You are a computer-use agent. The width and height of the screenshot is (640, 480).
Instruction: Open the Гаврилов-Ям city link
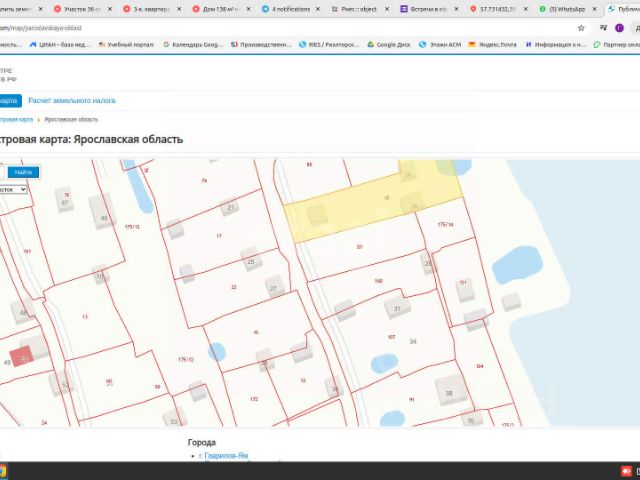click(x=224, y=456)
